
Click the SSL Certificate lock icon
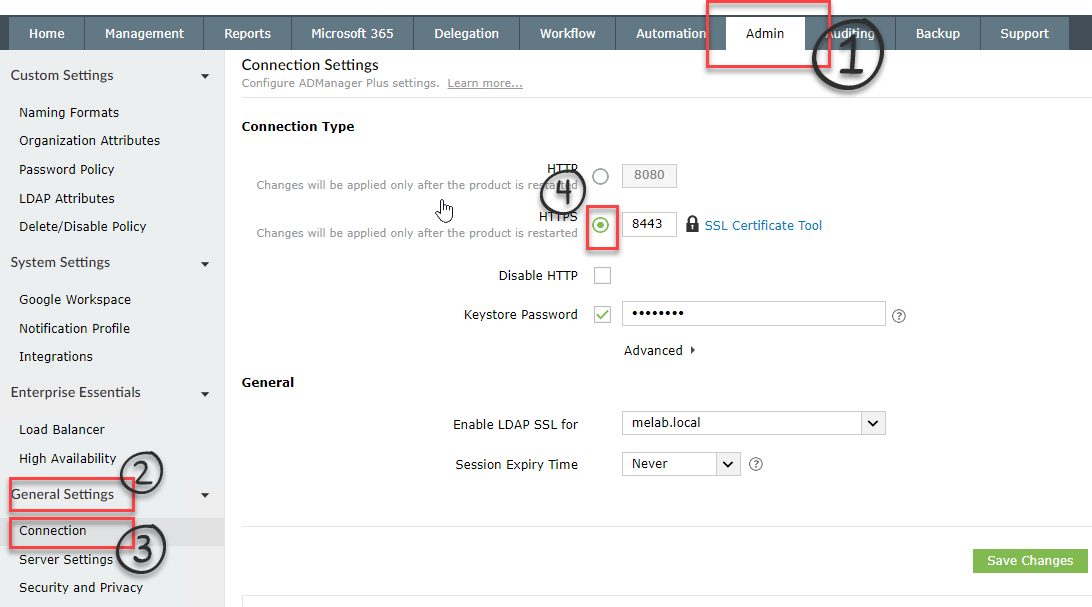(692, 225)
